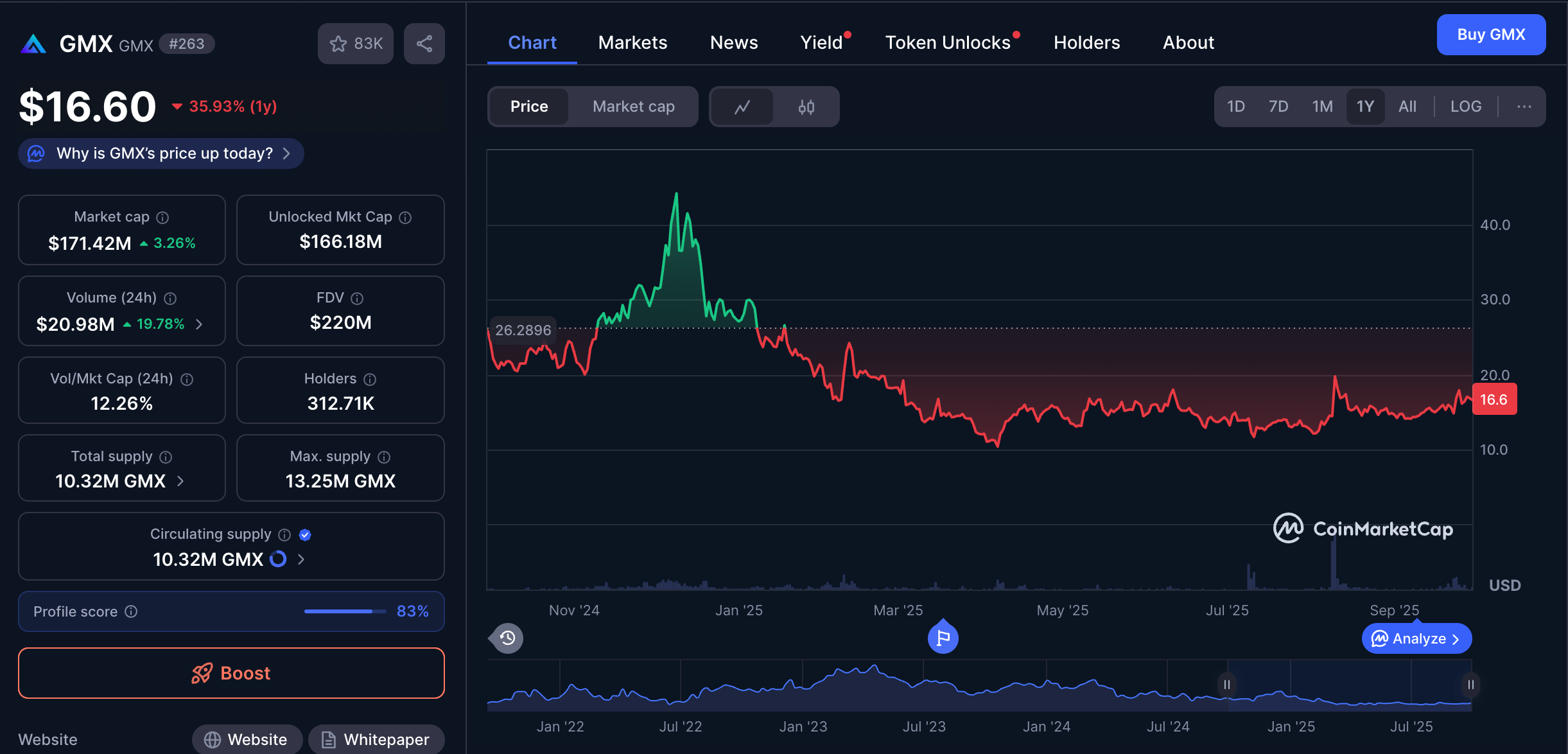Click the left range slider handle

(1226, 685)
